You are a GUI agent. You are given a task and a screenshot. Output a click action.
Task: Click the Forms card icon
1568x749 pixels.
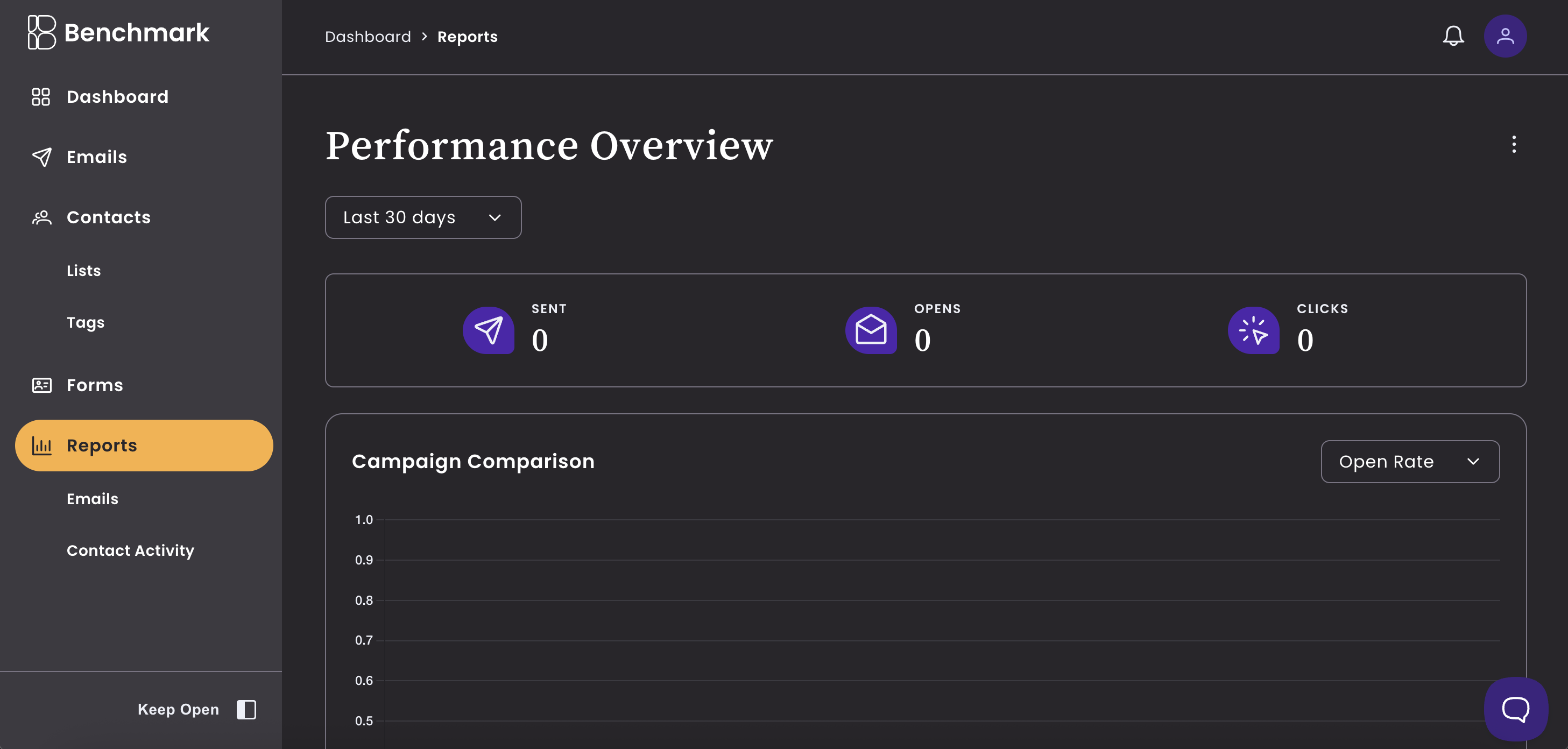click(x=41, y=385)
